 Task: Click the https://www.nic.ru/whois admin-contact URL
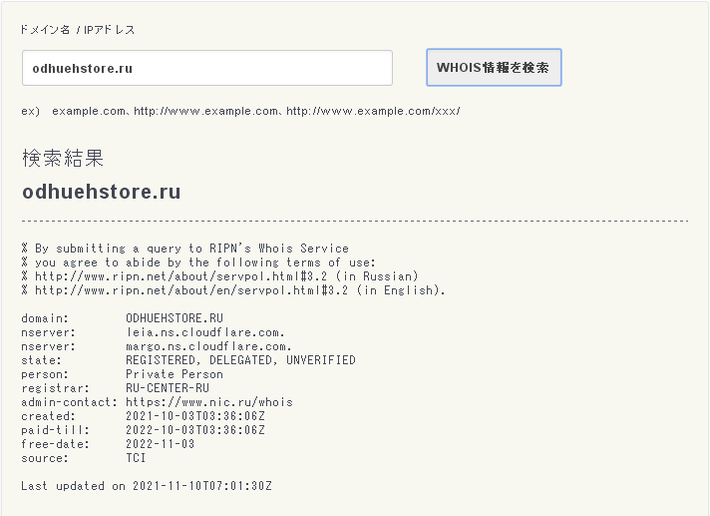pos(209,402)
